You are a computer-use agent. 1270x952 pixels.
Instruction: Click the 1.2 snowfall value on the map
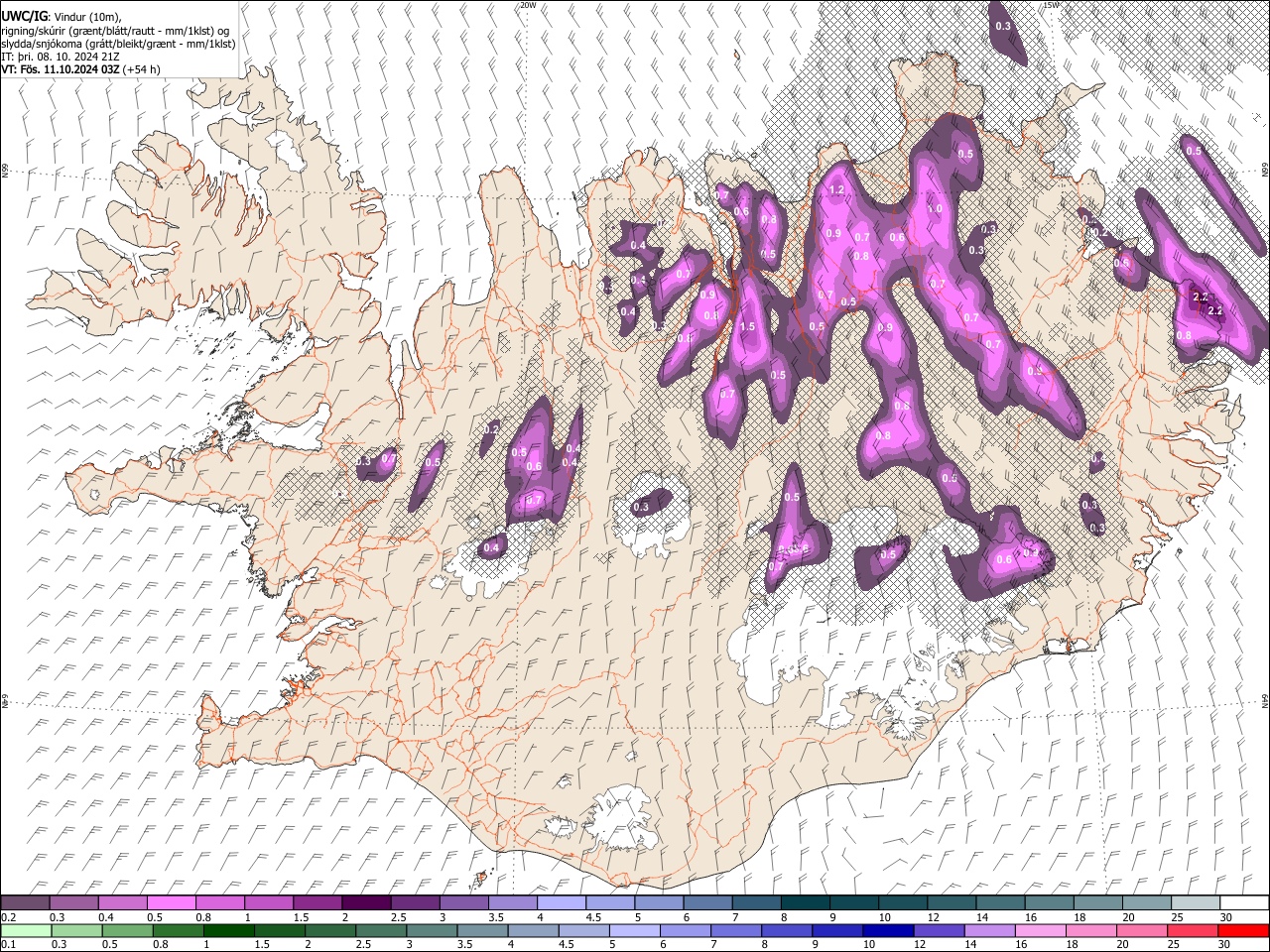(x=835, y=189)
